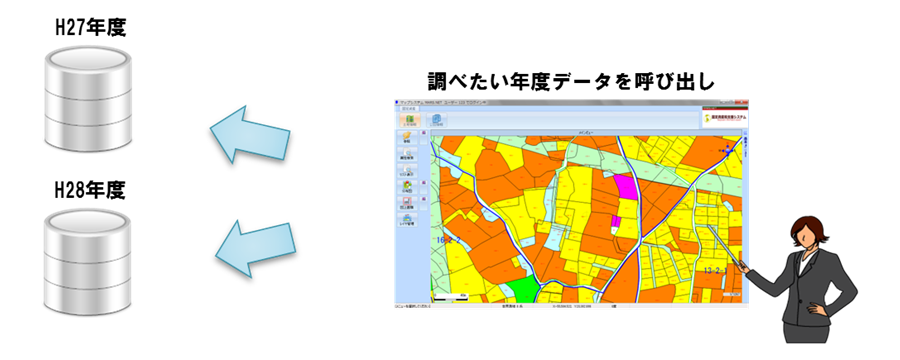Select the H27年度 database cylinder
The height and width of the screenshot is (360, 900).
[88, 99]
